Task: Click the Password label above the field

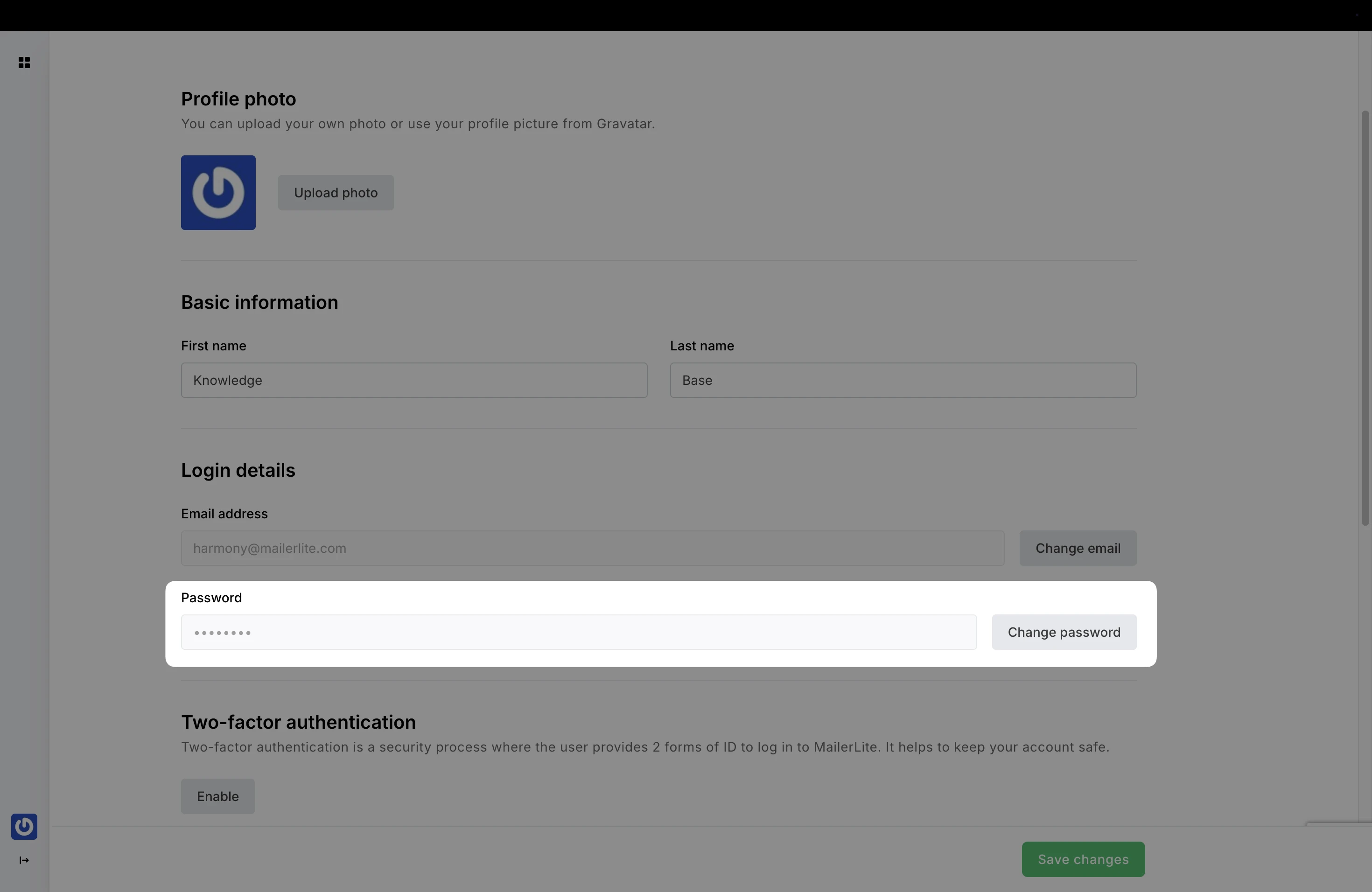Action: coord(211,598)
